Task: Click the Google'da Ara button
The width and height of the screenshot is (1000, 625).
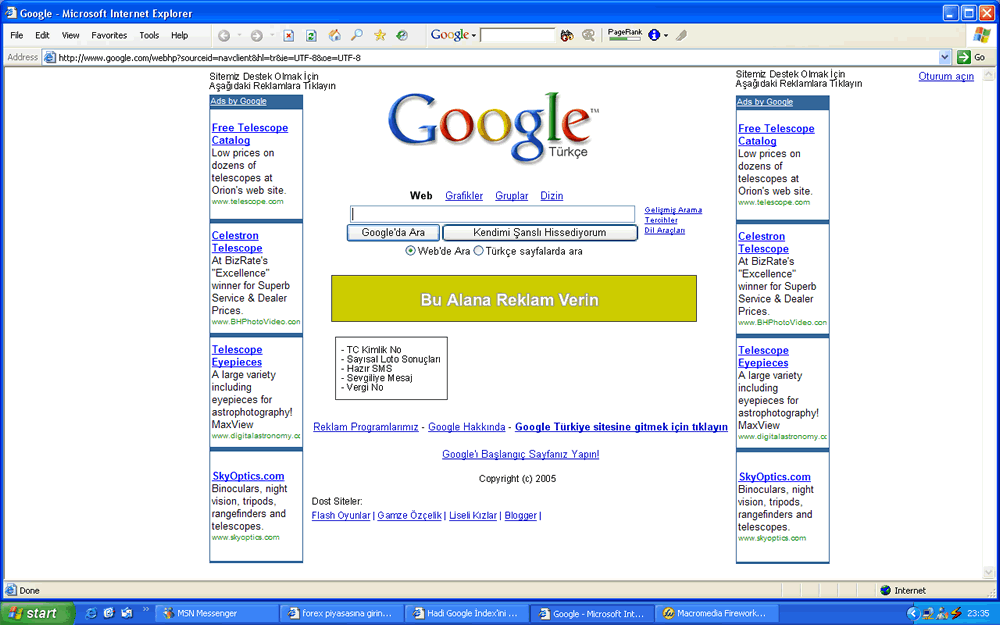Action: click(393, 233)
